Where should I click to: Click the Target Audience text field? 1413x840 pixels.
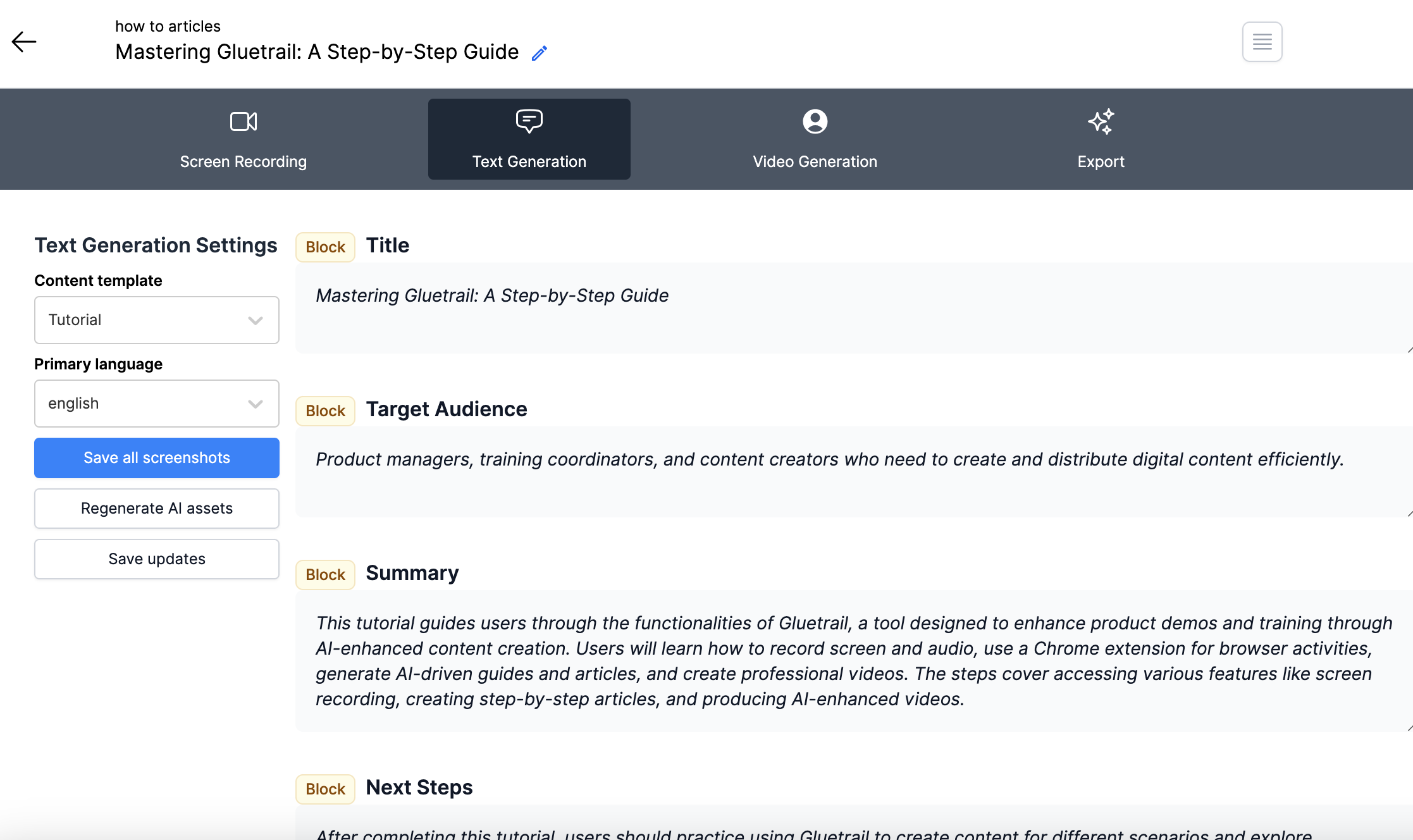(x=854, y=472)
